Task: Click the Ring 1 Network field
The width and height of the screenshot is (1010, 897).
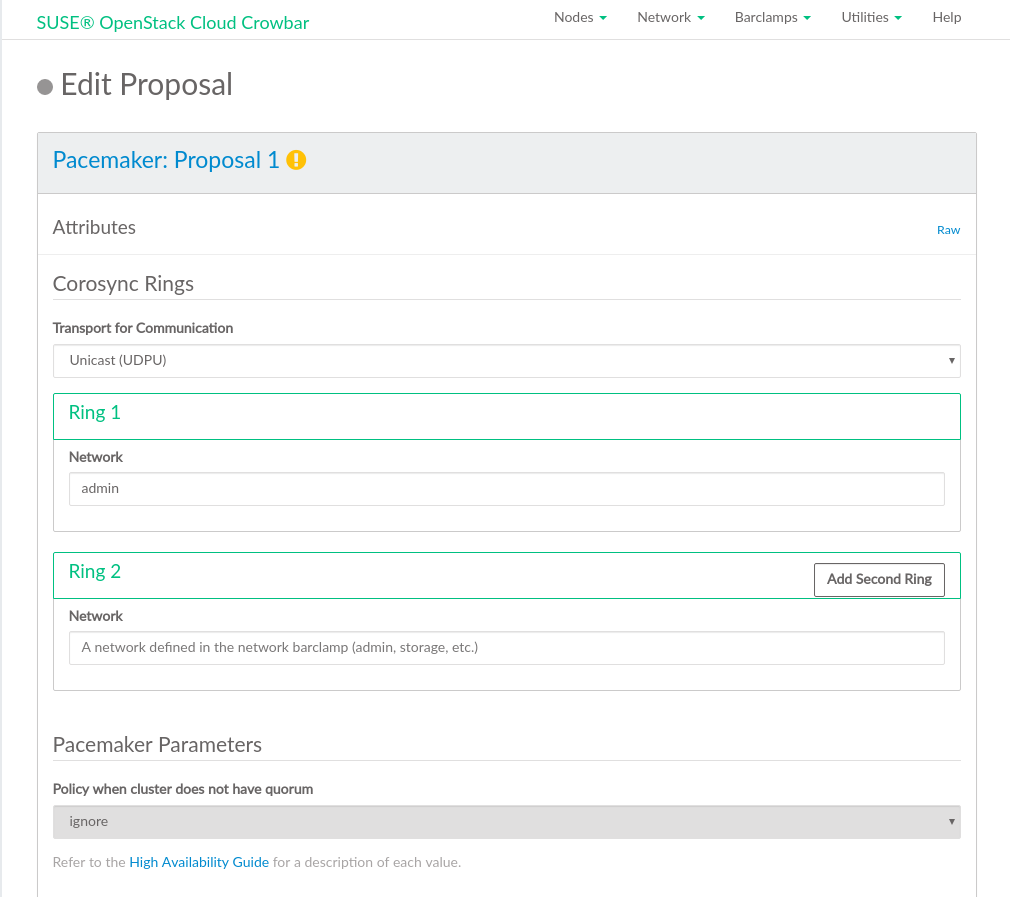Action: coord(506,489)
